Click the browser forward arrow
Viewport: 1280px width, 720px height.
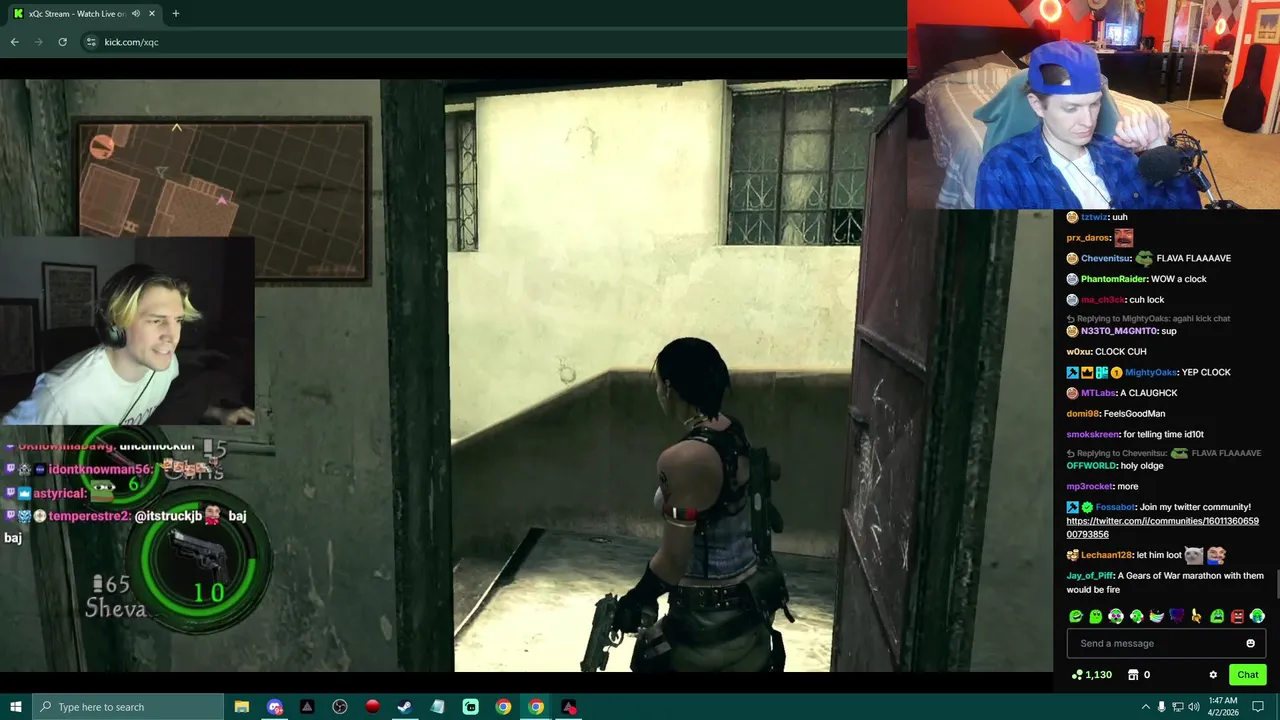tap(38, 42)
